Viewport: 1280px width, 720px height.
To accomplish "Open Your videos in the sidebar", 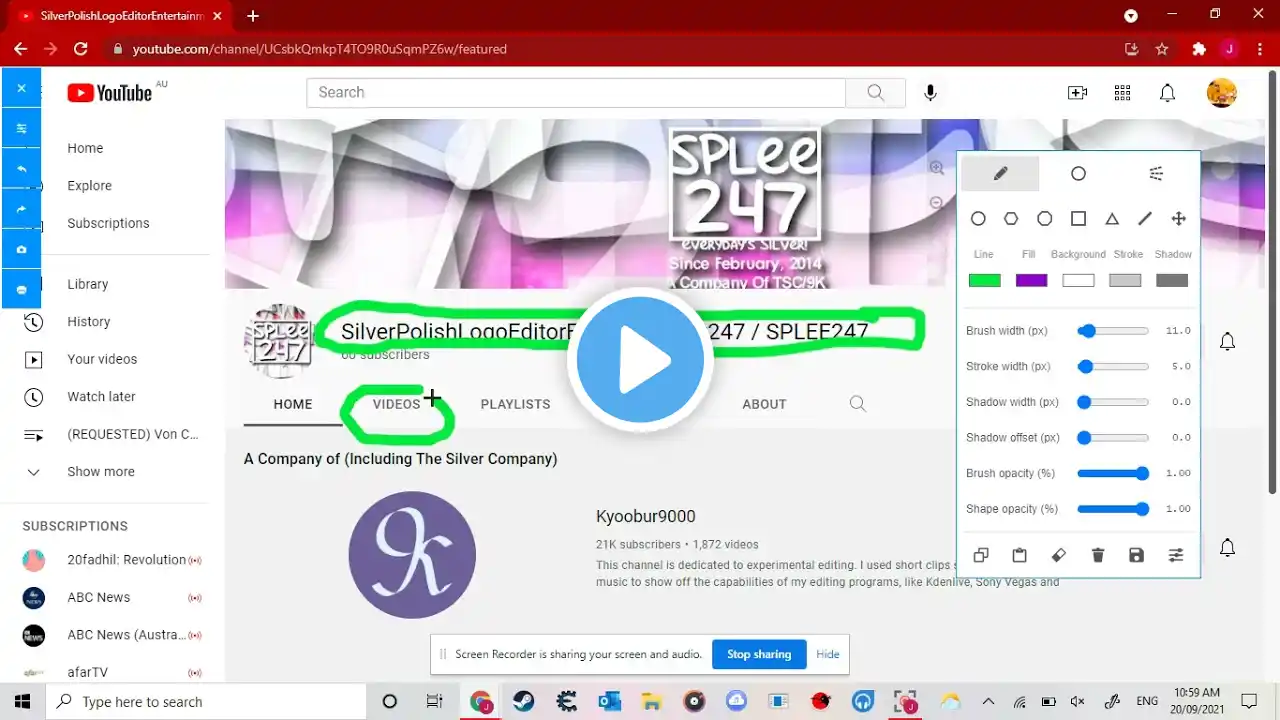I will (100, 359).
